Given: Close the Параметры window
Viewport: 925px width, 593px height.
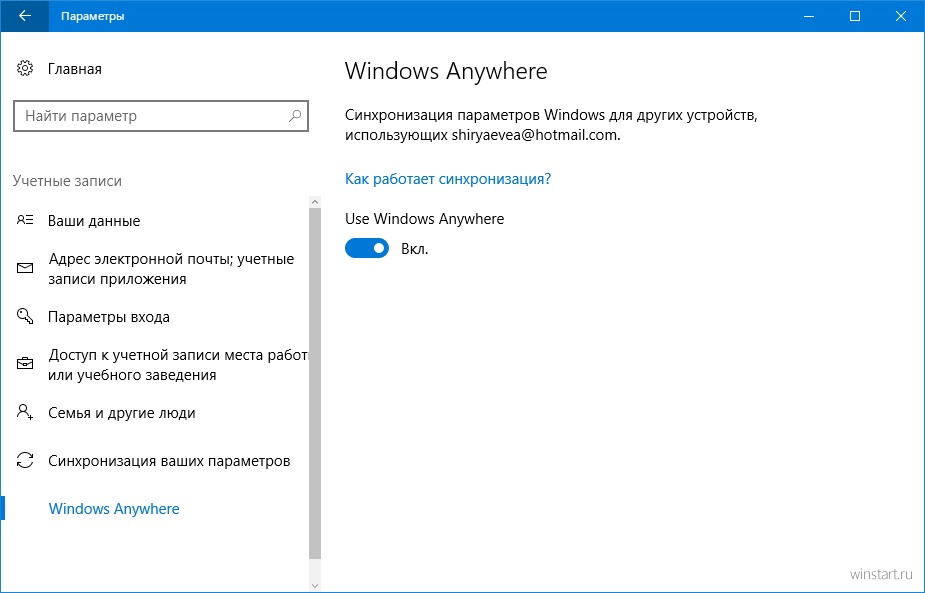Looking at the screenshot, I should (901, 16).
